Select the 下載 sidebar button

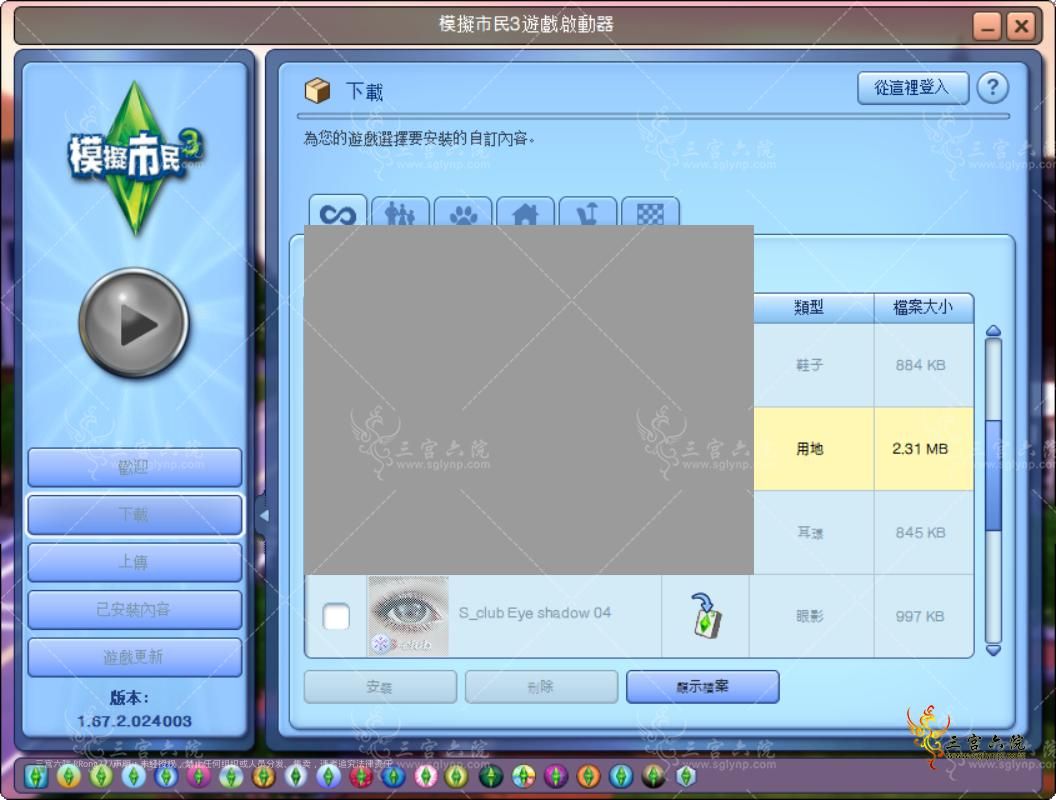135,514
